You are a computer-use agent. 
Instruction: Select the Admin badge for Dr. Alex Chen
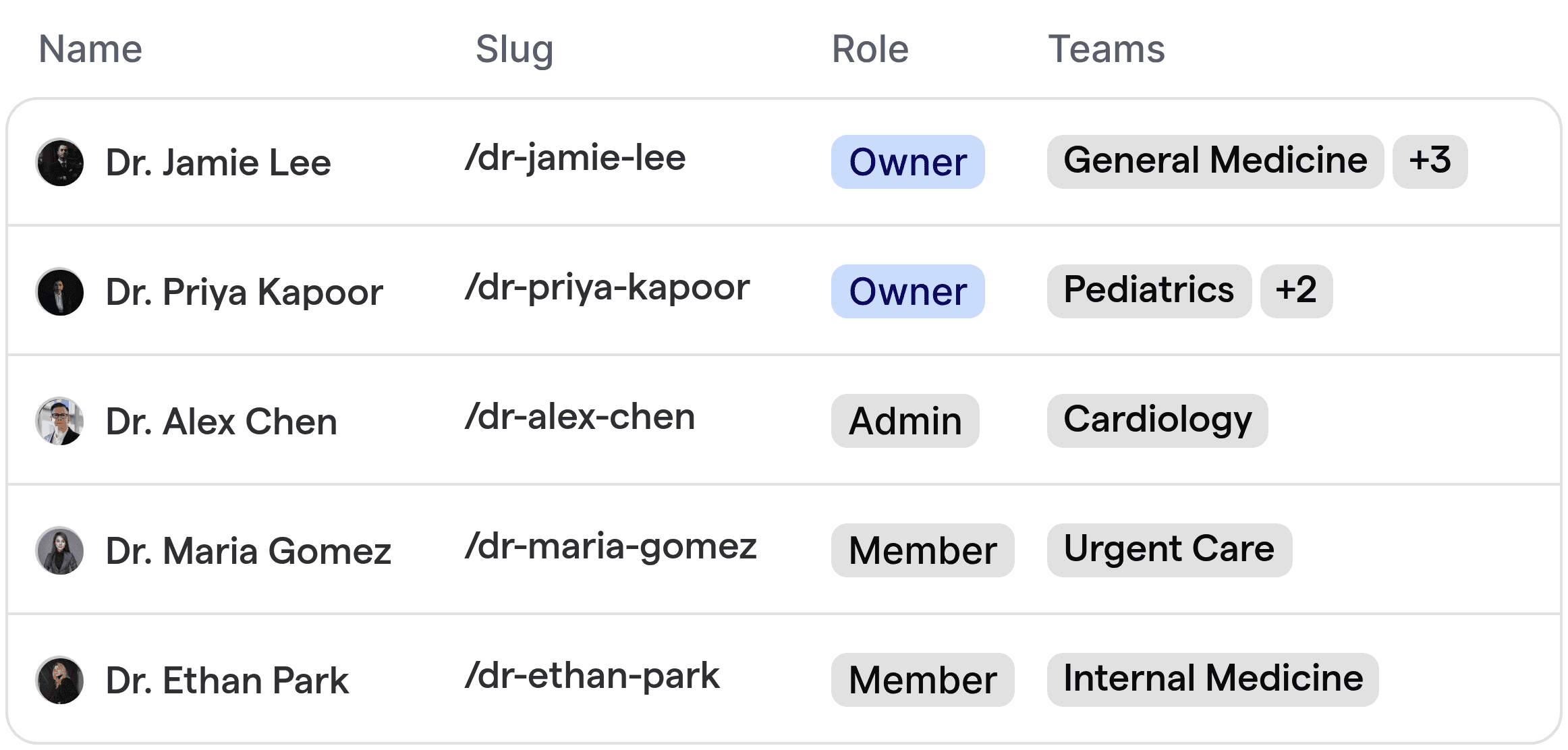pos(905,421)
